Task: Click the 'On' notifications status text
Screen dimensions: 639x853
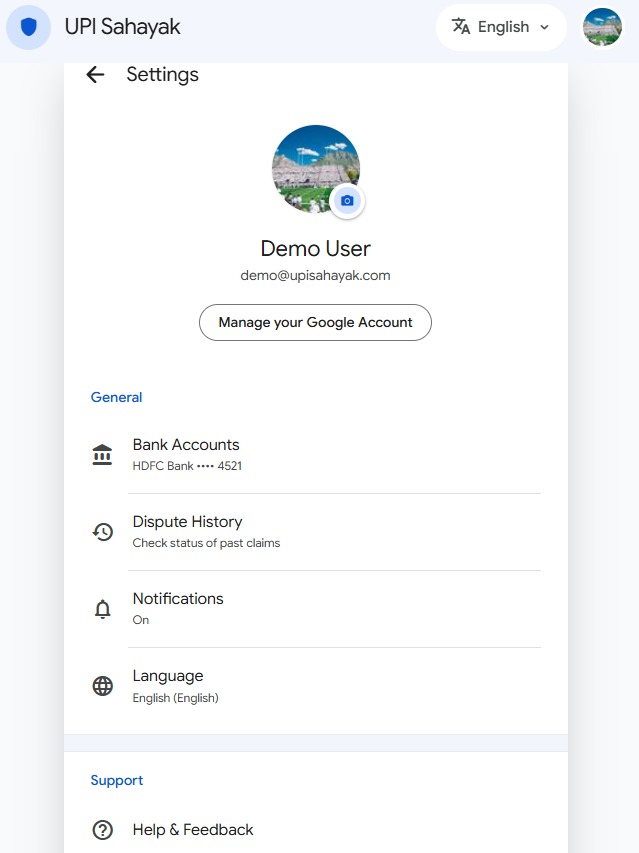Action: point(141,620)
